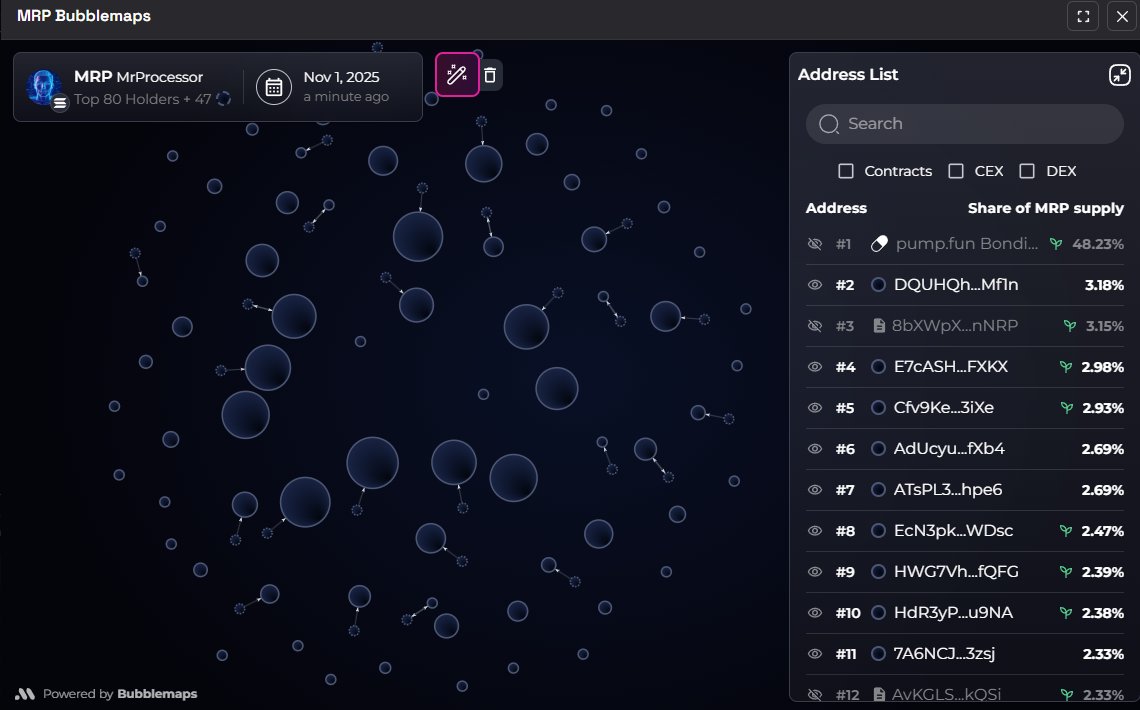Select address HWG7Vh...fQFG in the list

pyautogui.click(x=955, y=572)
